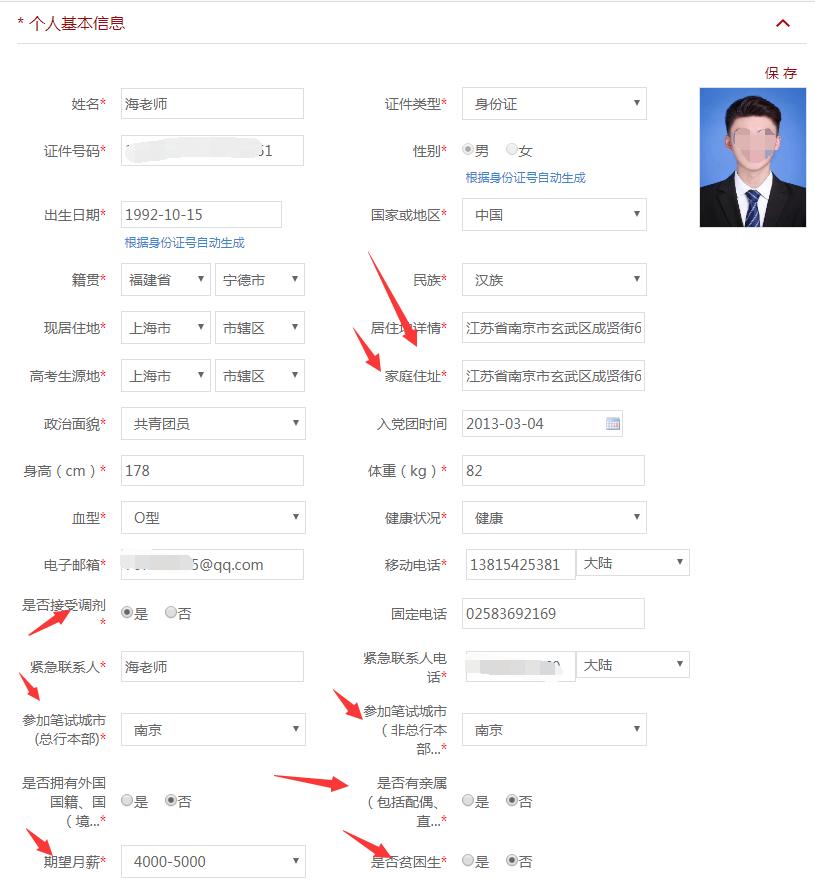815x894 pixels.
Task: Click the 家庭住址 input field
Action: pyautogui.click(x=553, y=376)
